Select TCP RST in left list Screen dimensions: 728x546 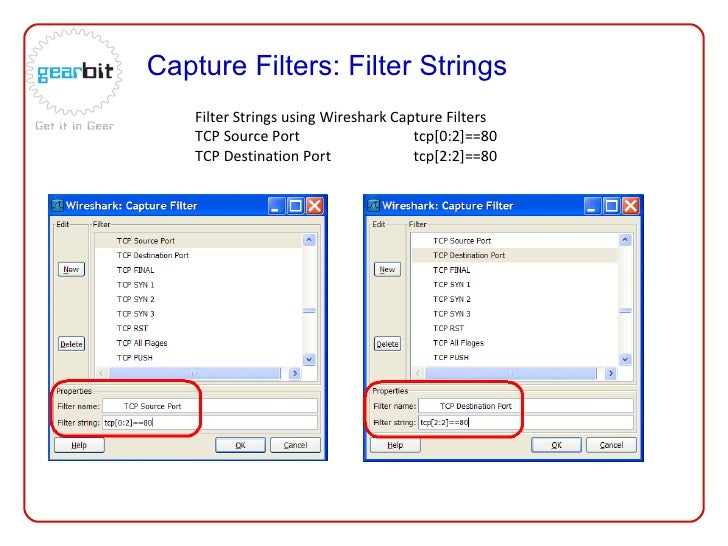[199, 328]
